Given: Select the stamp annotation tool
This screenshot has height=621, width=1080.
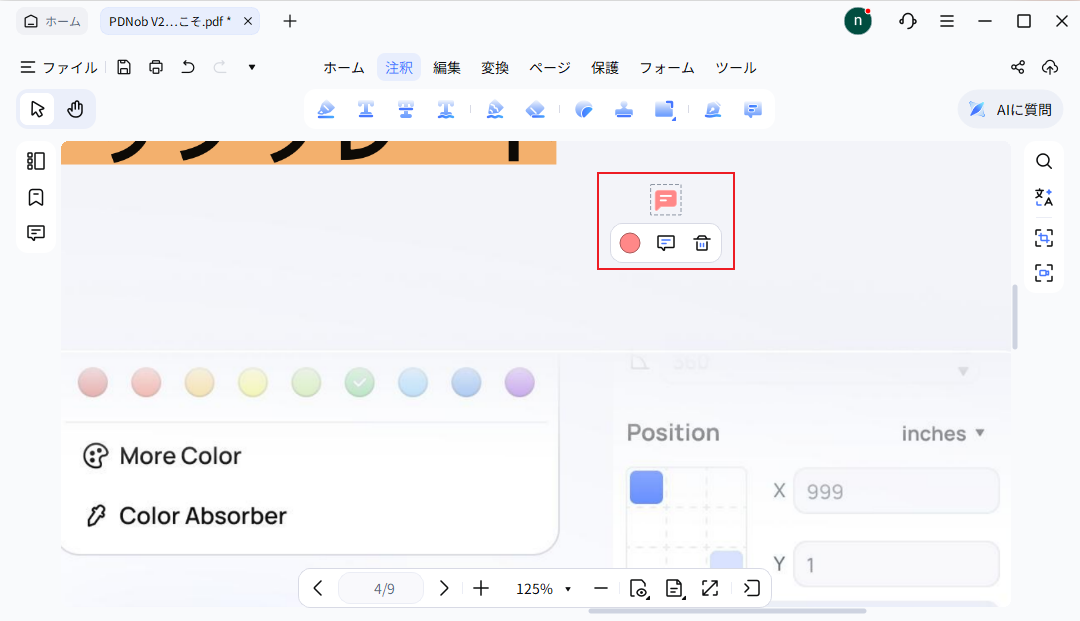Looking at the screenshot, I should (x=624, y=110).
